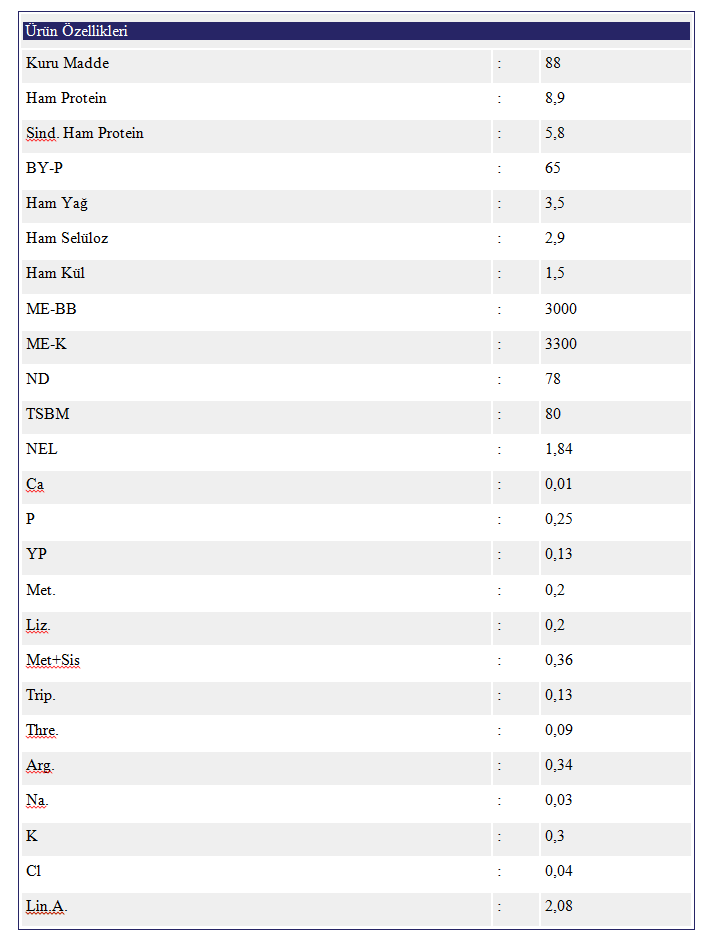Viewport: 712px width, 943px height.
Task: Click the NEL value 1,84
Action: [x=559, y=449]
